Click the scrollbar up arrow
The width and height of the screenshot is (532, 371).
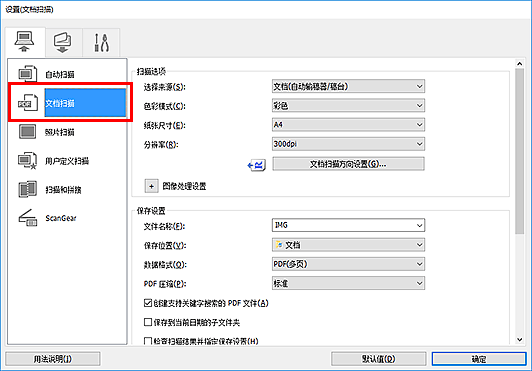pos(519,63)
